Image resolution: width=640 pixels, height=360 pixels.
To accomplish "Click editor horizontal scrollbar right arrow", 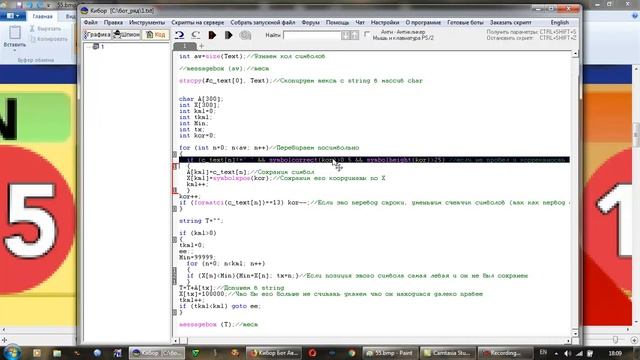I will (568, 340).
